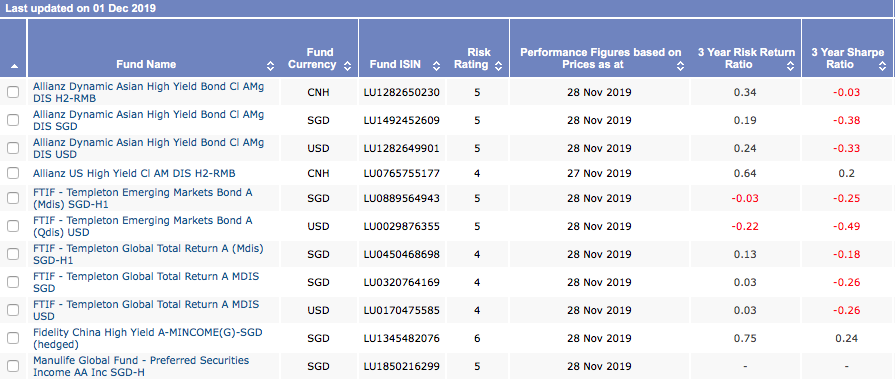Check Templeton Global Total Return SGD-H1 row

[13, 254]
